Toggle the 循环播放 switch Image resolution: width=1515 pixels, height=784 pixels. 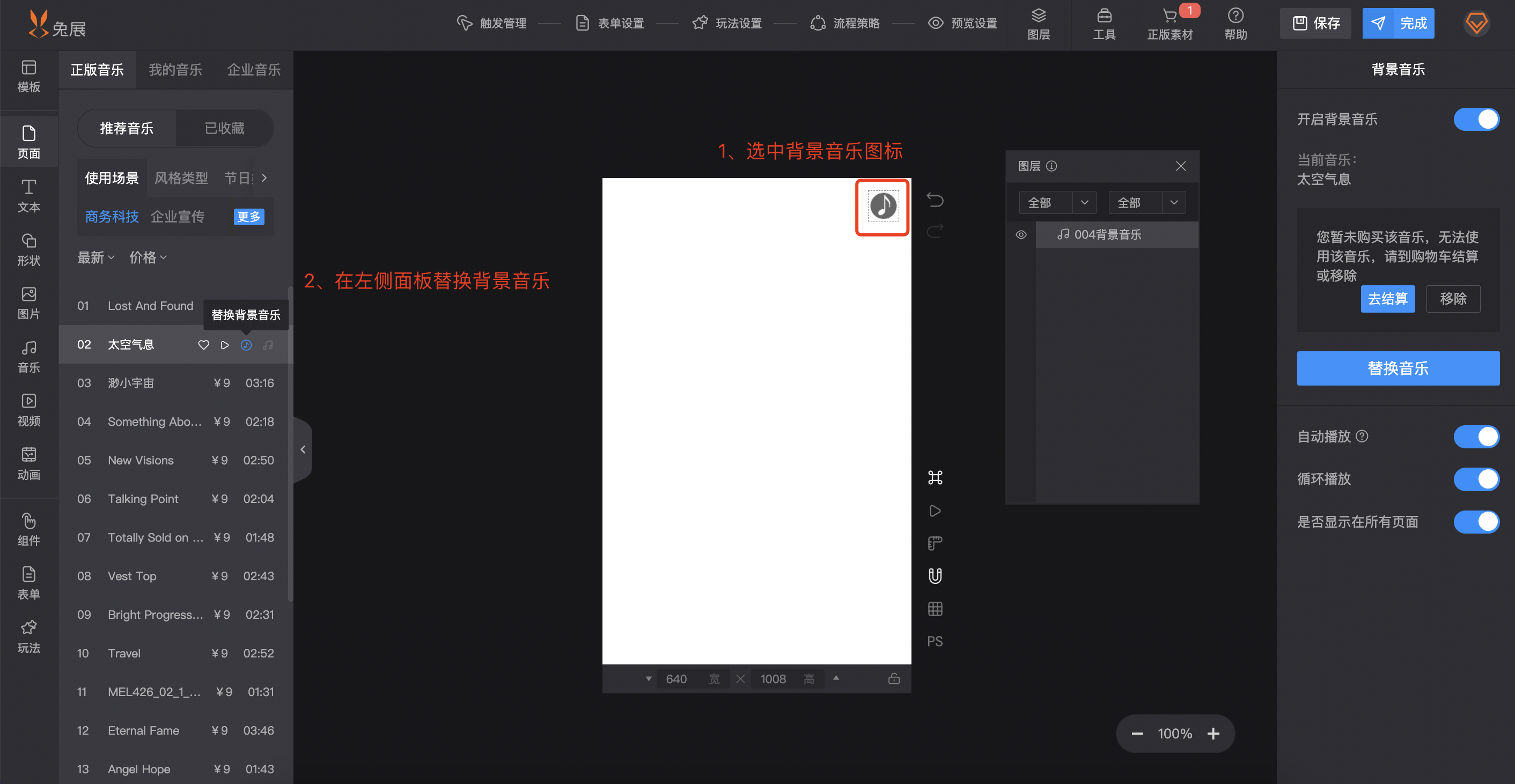1476,479
